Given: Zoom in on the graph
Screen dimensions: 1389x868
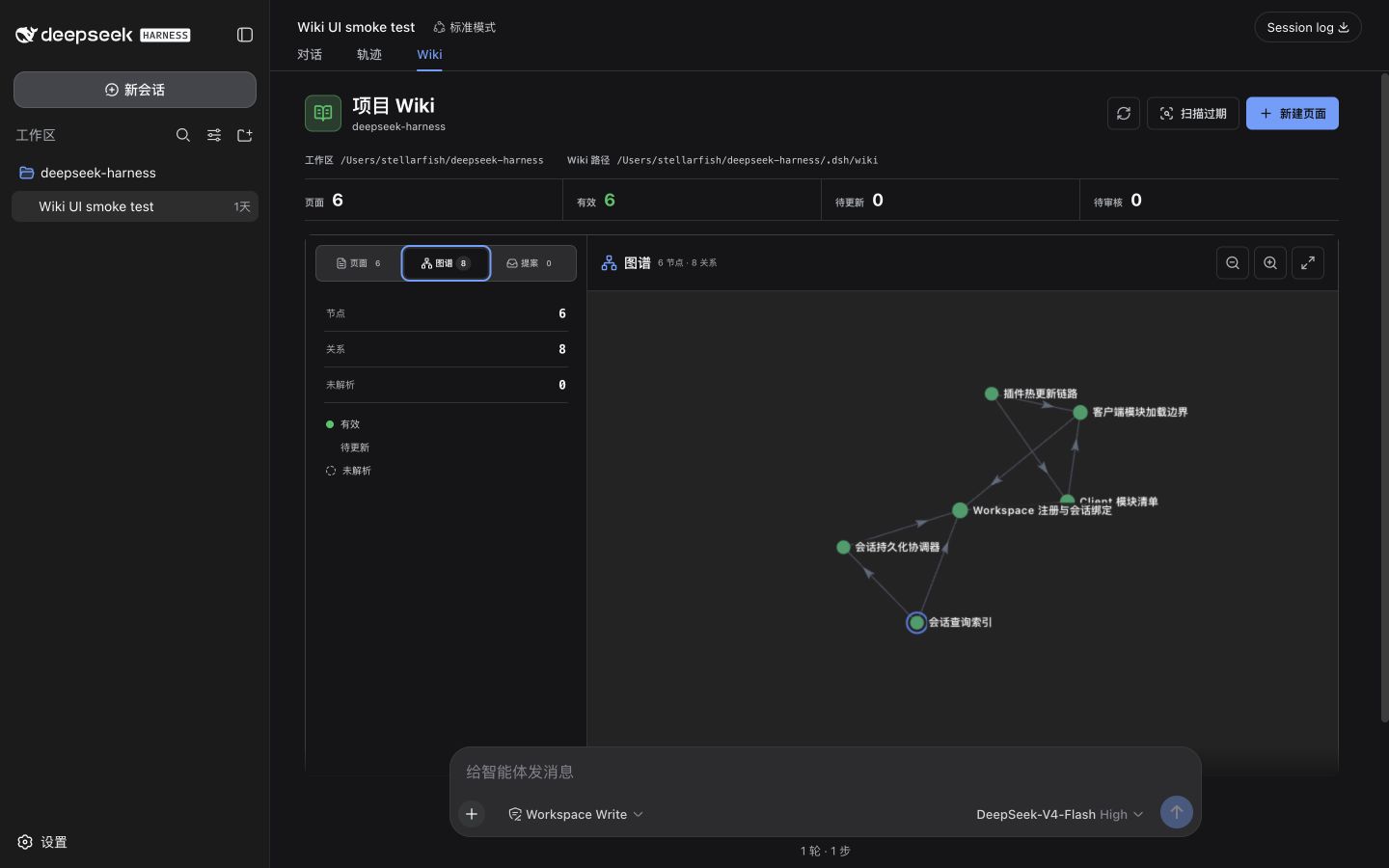Looking at the screenshot, I should (1270, 263).
